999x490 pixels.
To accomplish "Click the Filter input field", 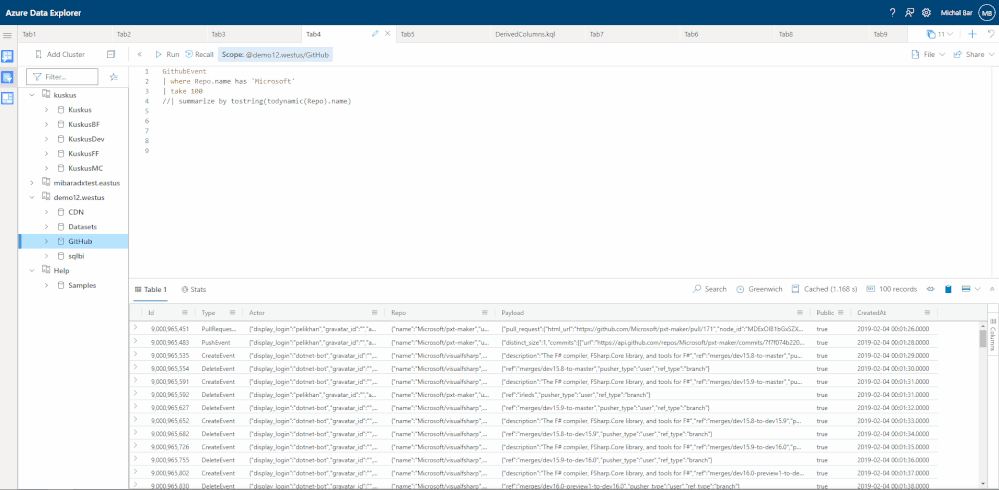I will tap(62, 76).
